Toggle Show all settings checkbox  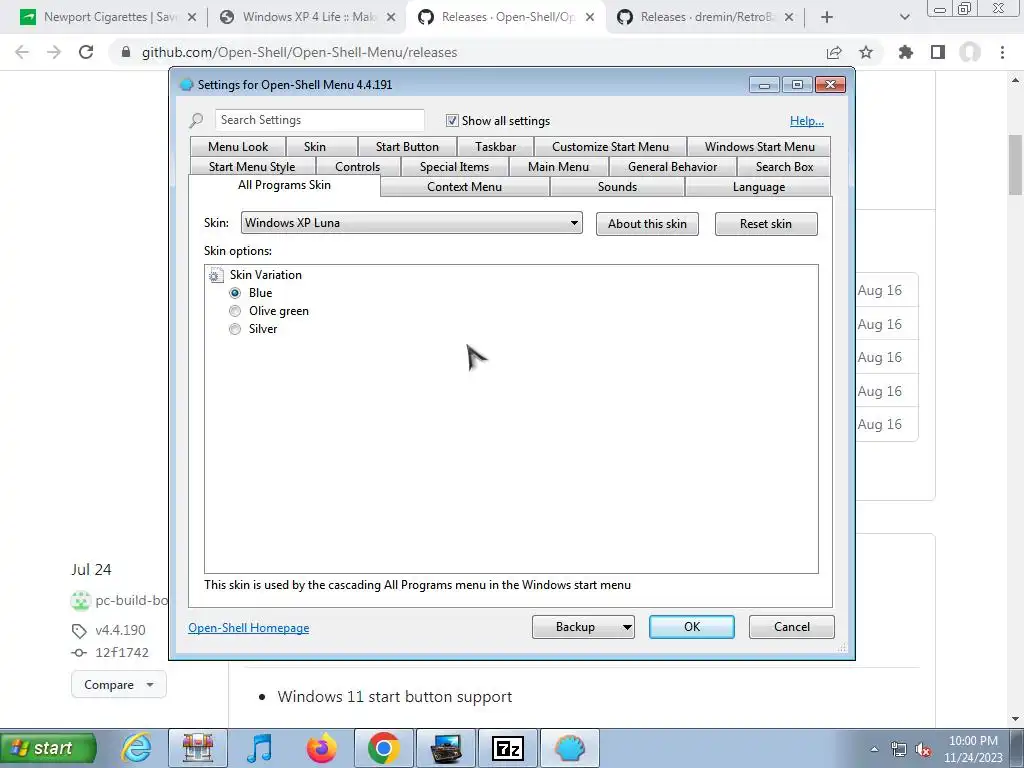point(452,120)
